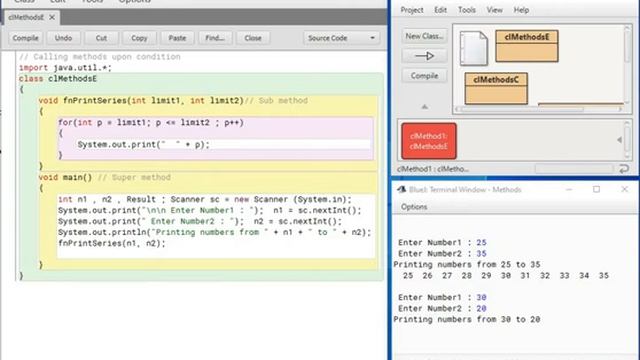Close the clMethodsE editor tab
The image size is (640, 360).
pos(52,18)
